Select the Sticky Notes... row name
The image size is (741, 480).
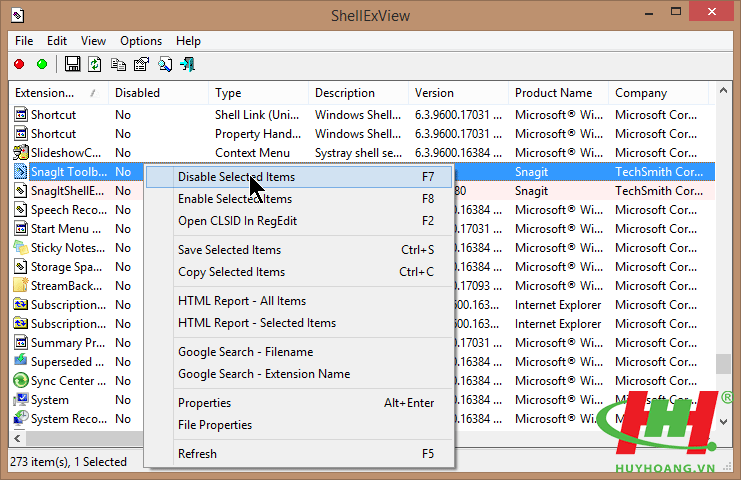click(68, 248)
